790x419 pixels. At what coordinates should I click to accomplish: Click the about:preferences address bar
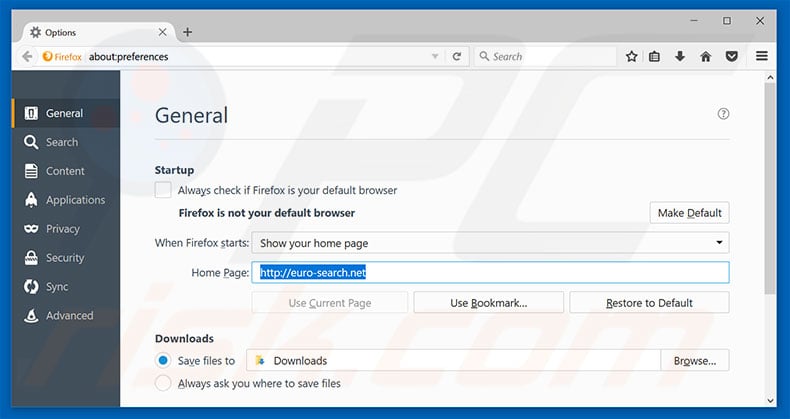point(254,56)
